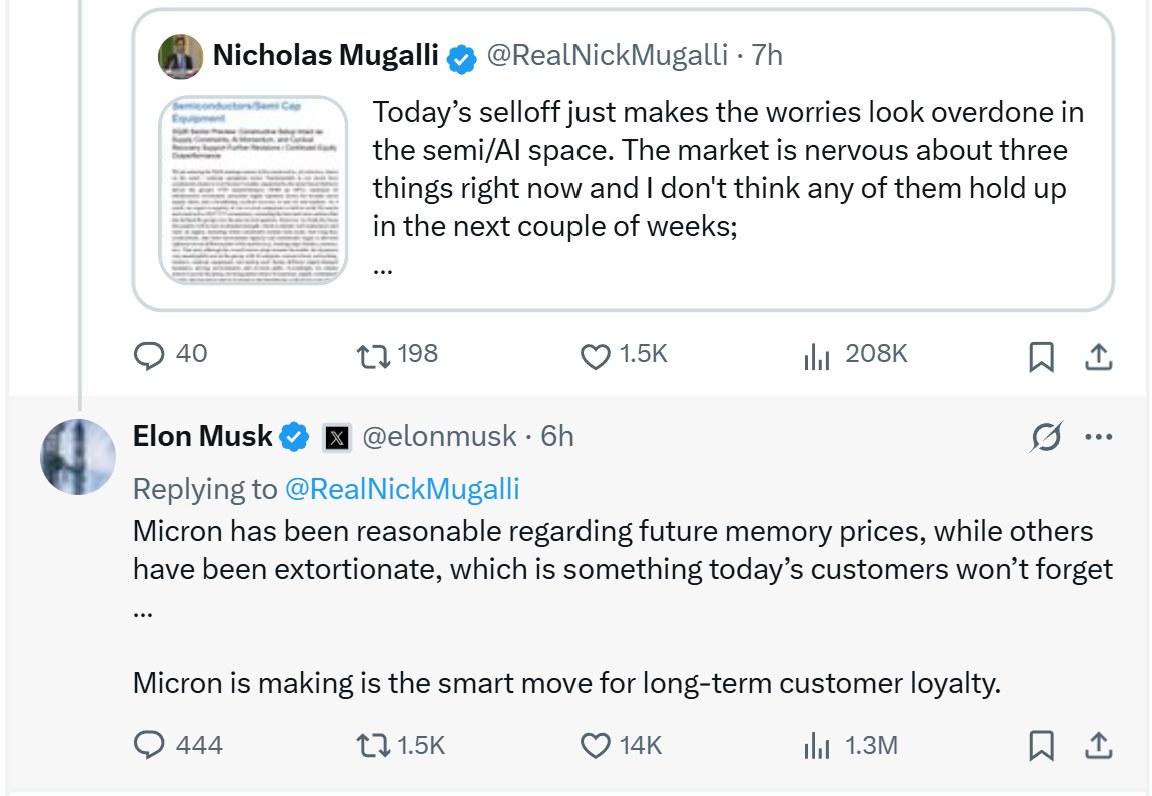Open Nicholas Mugalli's profile name
The image size is (1152, 796).
point(325,55)
